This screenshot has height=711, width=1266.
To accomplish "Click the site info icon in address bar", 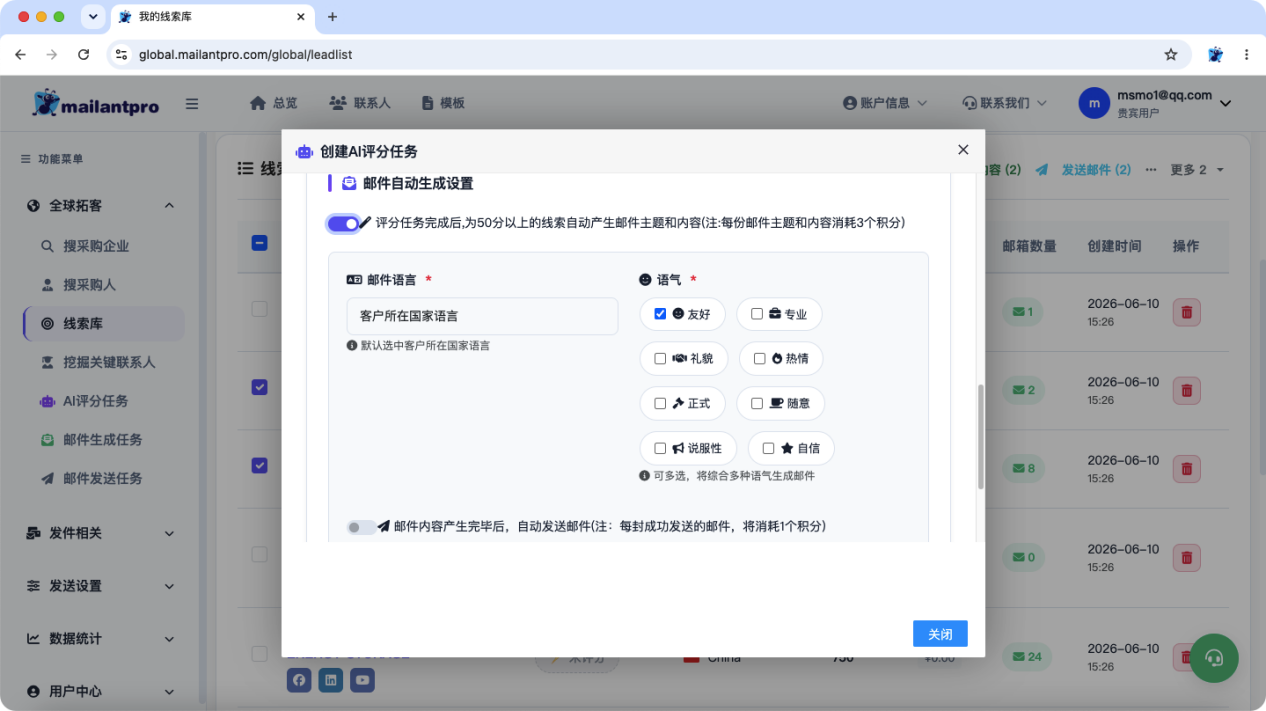I will pos(122,55).
